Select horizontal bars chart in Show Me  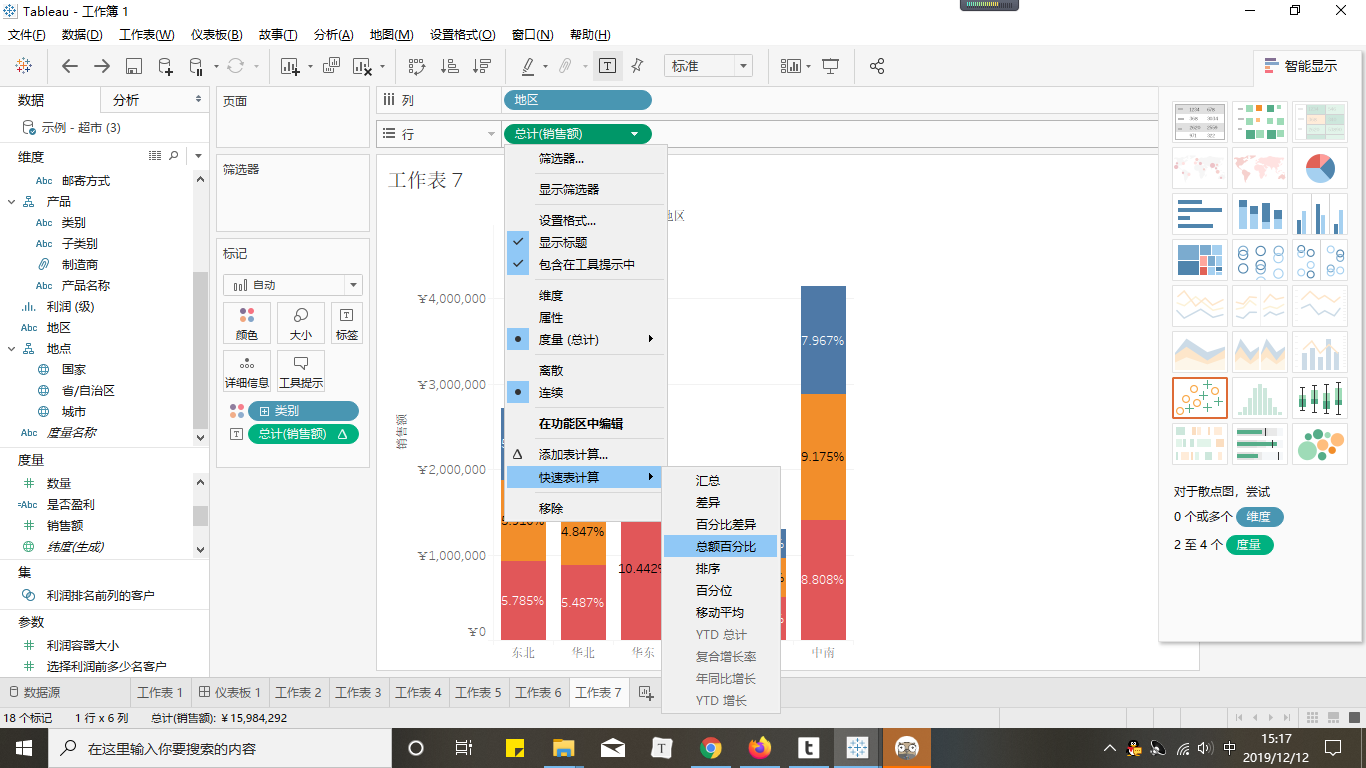tap(1200, 214)
